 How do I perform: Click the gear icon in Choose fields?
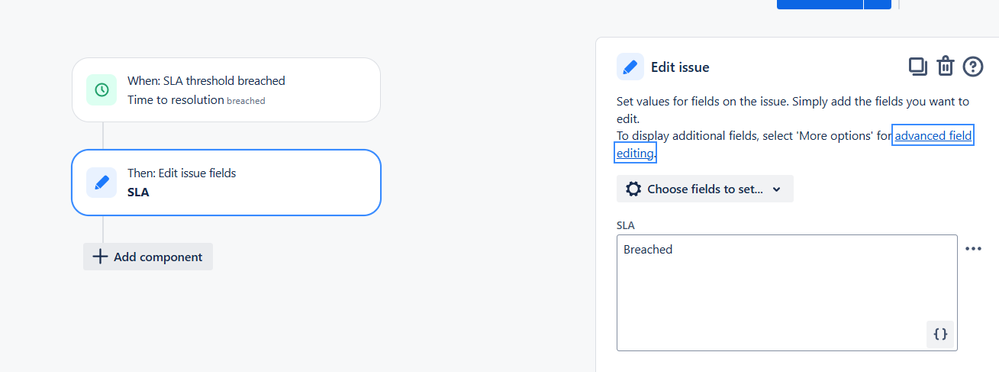pos(633,189)
